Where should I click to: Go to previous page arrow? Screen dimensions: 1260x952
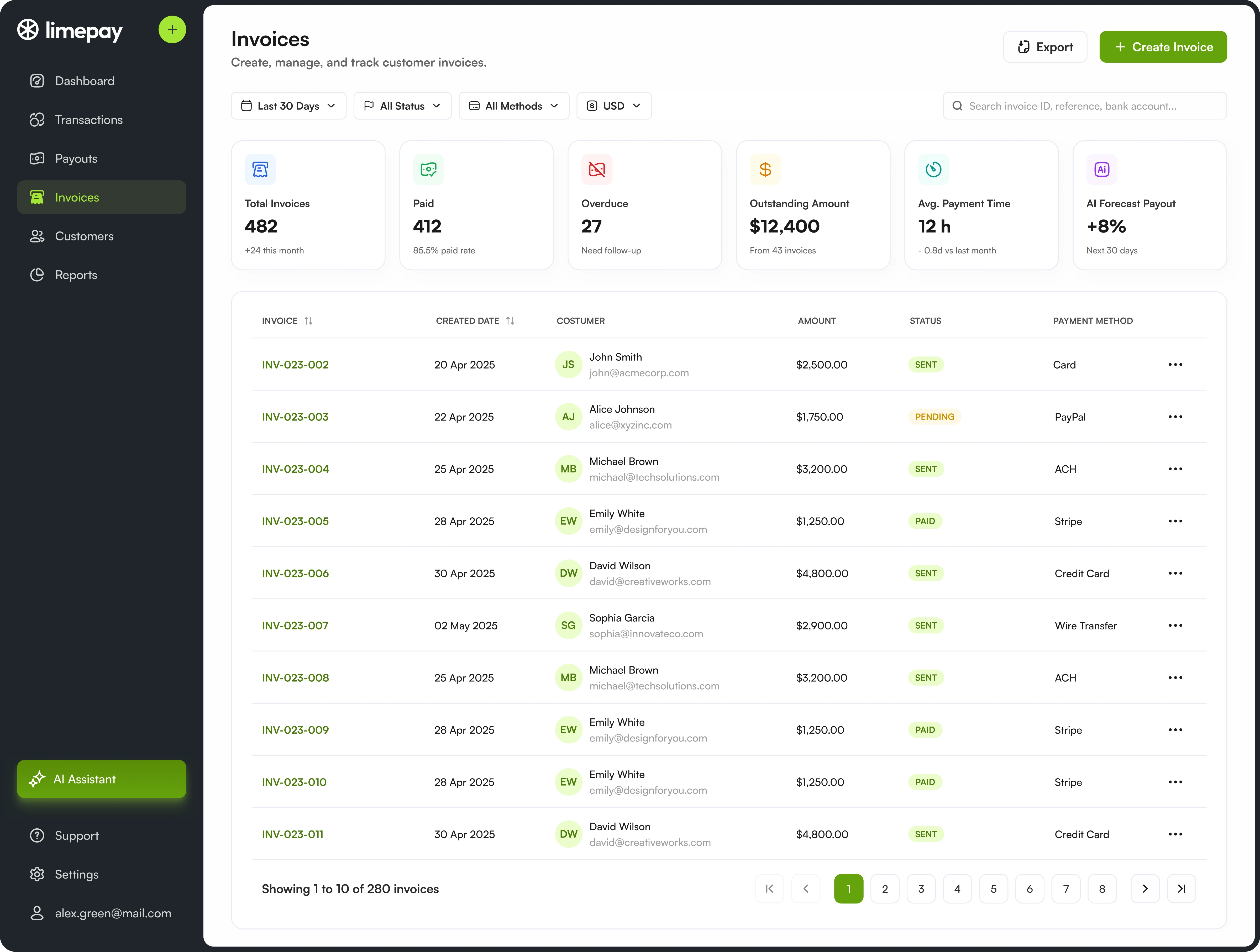pyautogui.click(x=805, y=889)
